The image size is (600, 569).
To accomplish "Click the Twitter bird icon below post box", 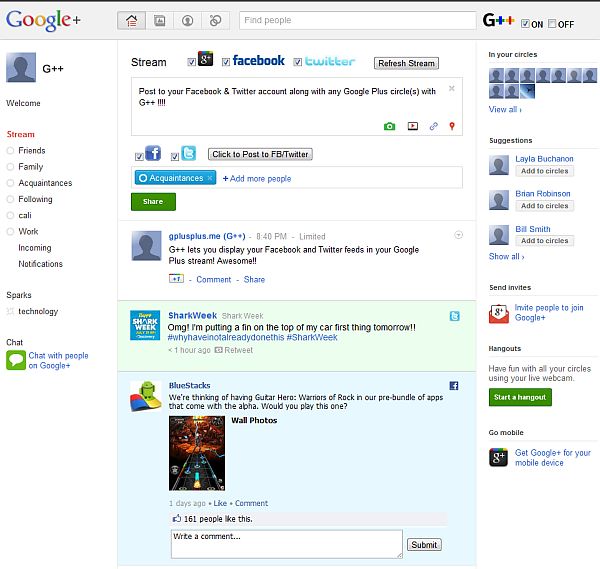I will click(x=188, y=153).
